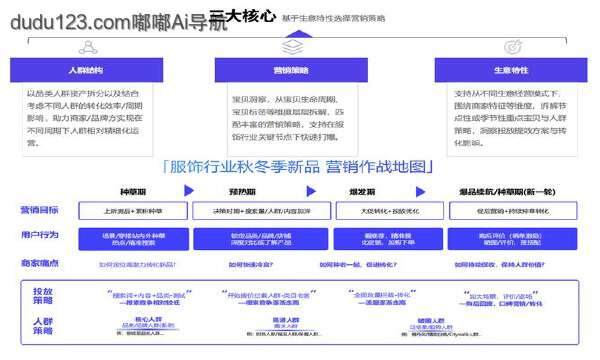Click the 投放策略 label in bottom panel

click(42, 296)
